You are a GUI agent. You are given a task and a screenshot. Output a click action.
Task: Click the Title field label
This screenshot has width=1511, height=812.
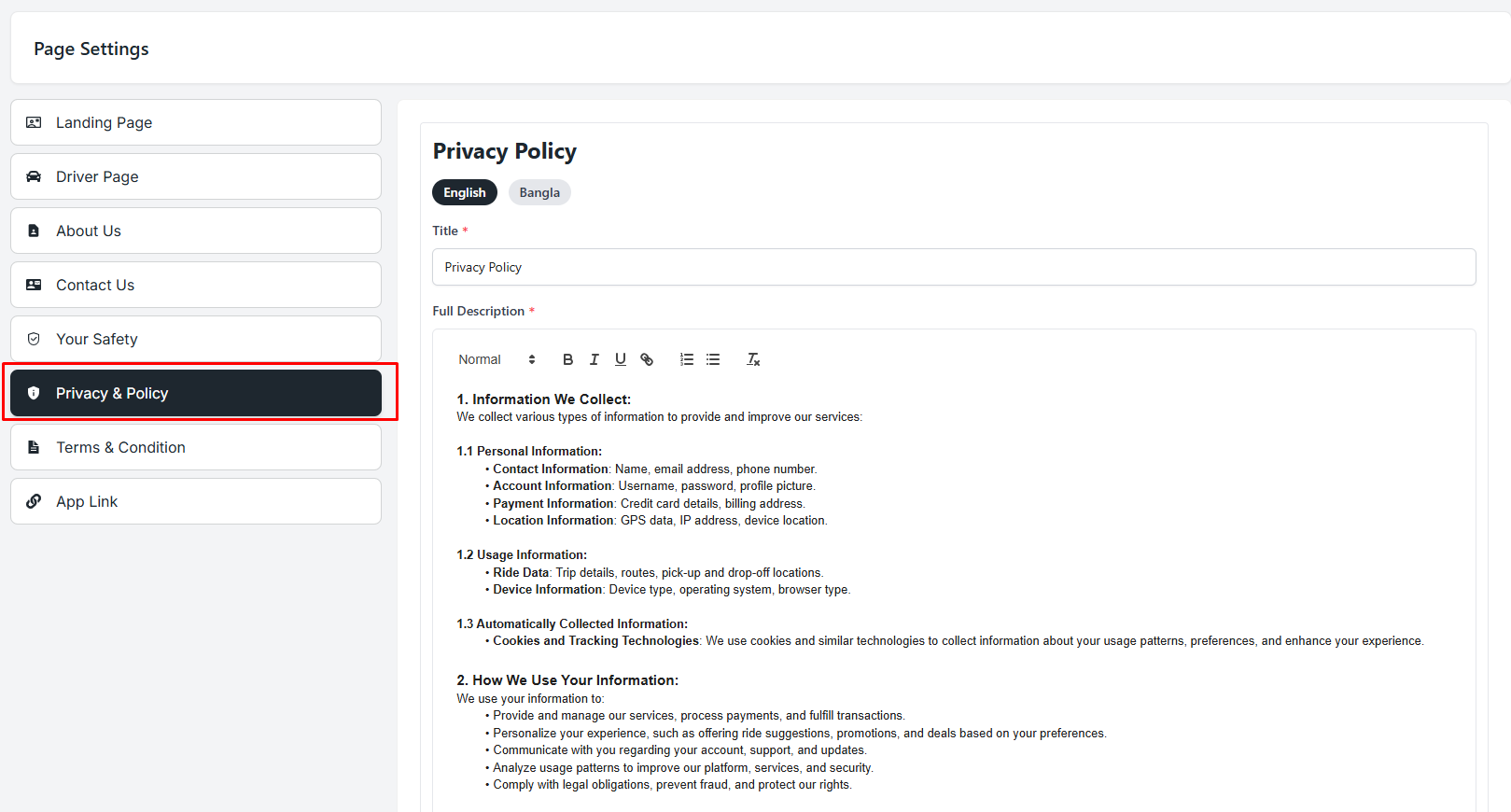click(445, 231)
